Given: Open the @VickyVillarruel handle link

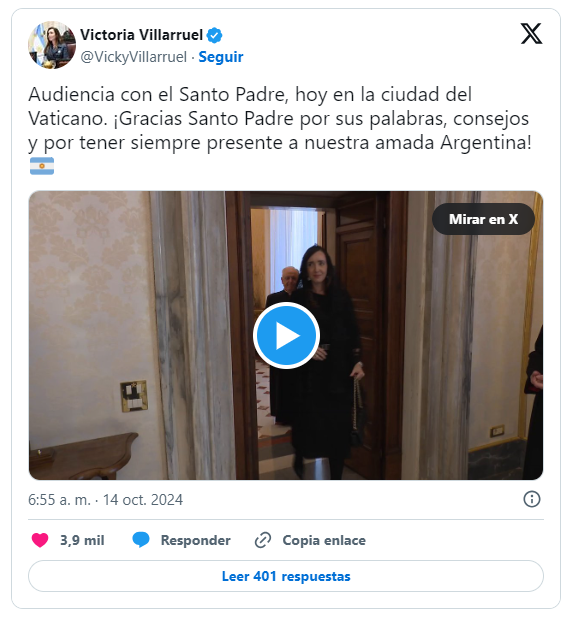Looking at the screenshot, I should (134, 57).
